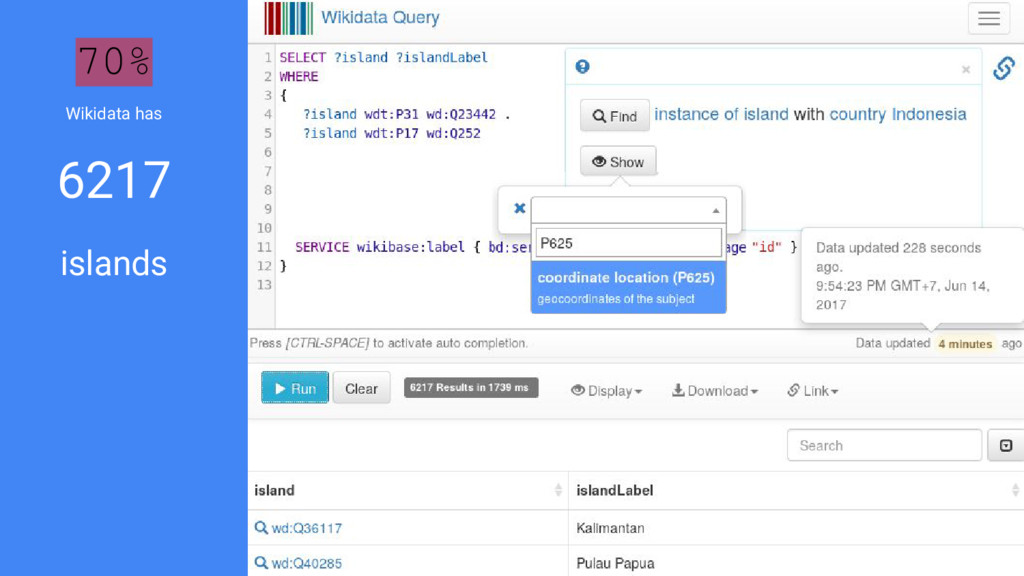Click SELECT line in the query editor

383,57
